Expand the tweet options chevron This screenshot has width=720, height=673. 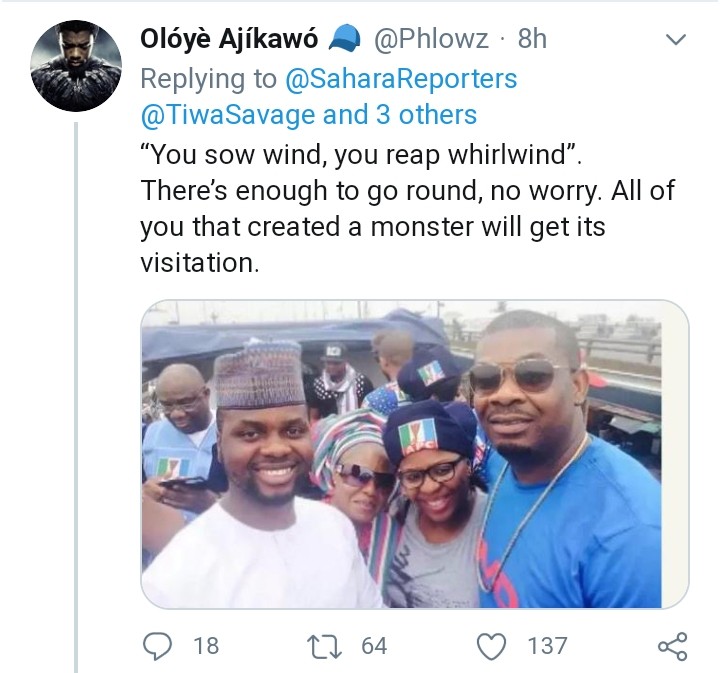tap(676, 40)
